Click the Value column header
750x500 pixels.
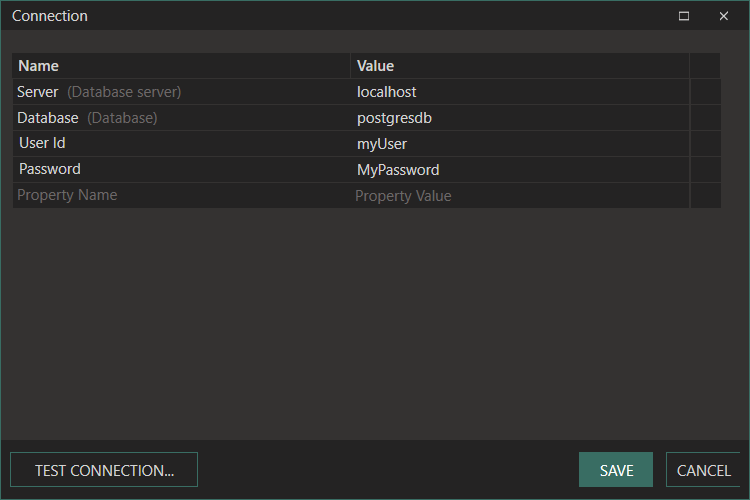pyautogui.click(x=520, y=66)
